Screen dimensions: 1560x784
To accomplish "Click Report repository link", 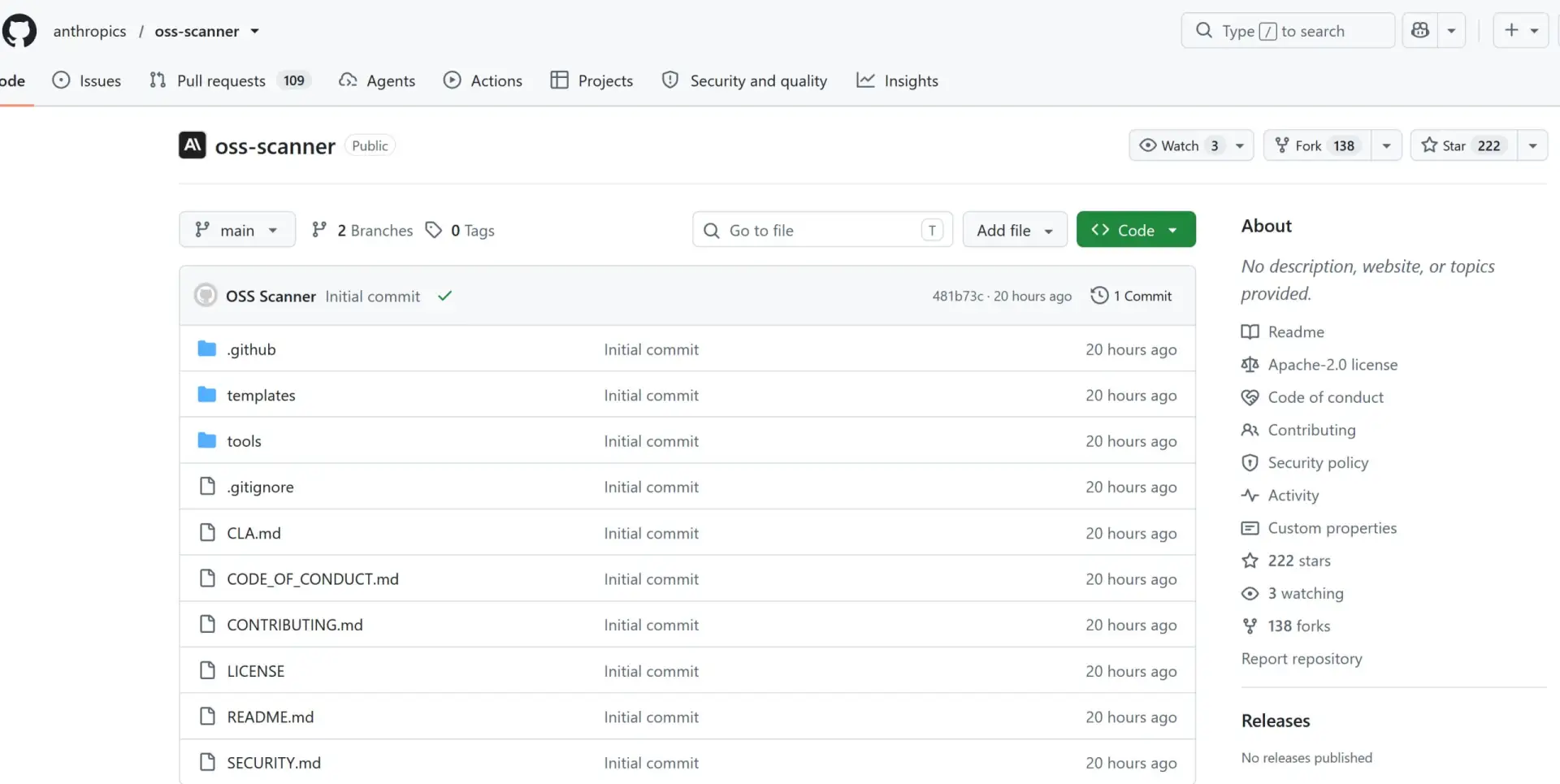I will pos(1302,658).
